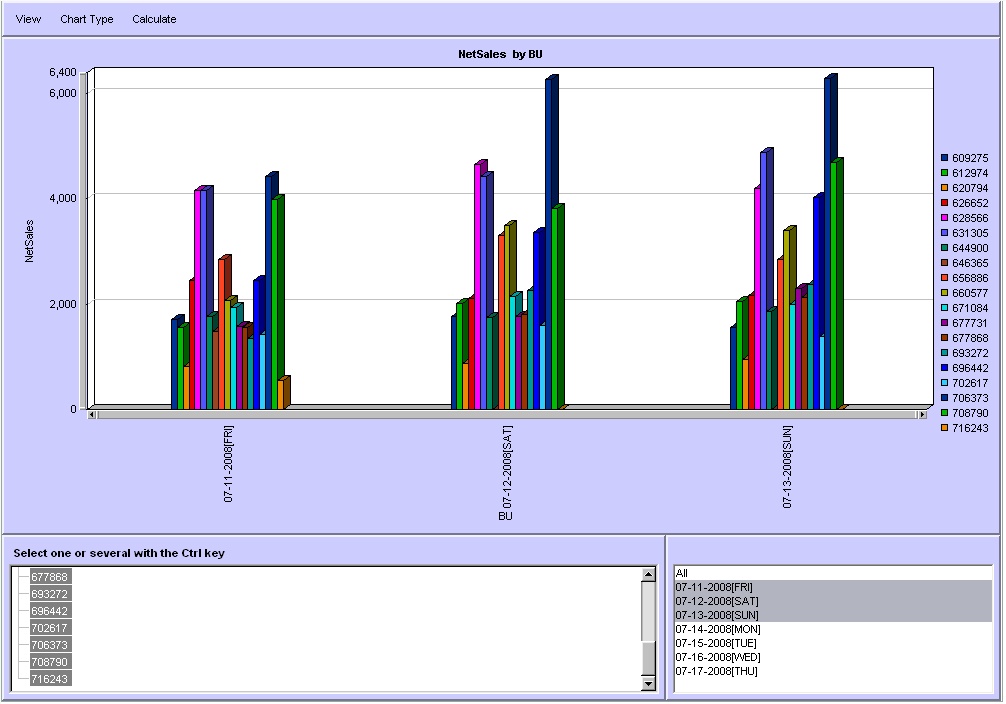Image resolution: width=1006 pixels, height=704 pixels.
Task: Select BU 696442 in the list
Action: tap(49, 611)
